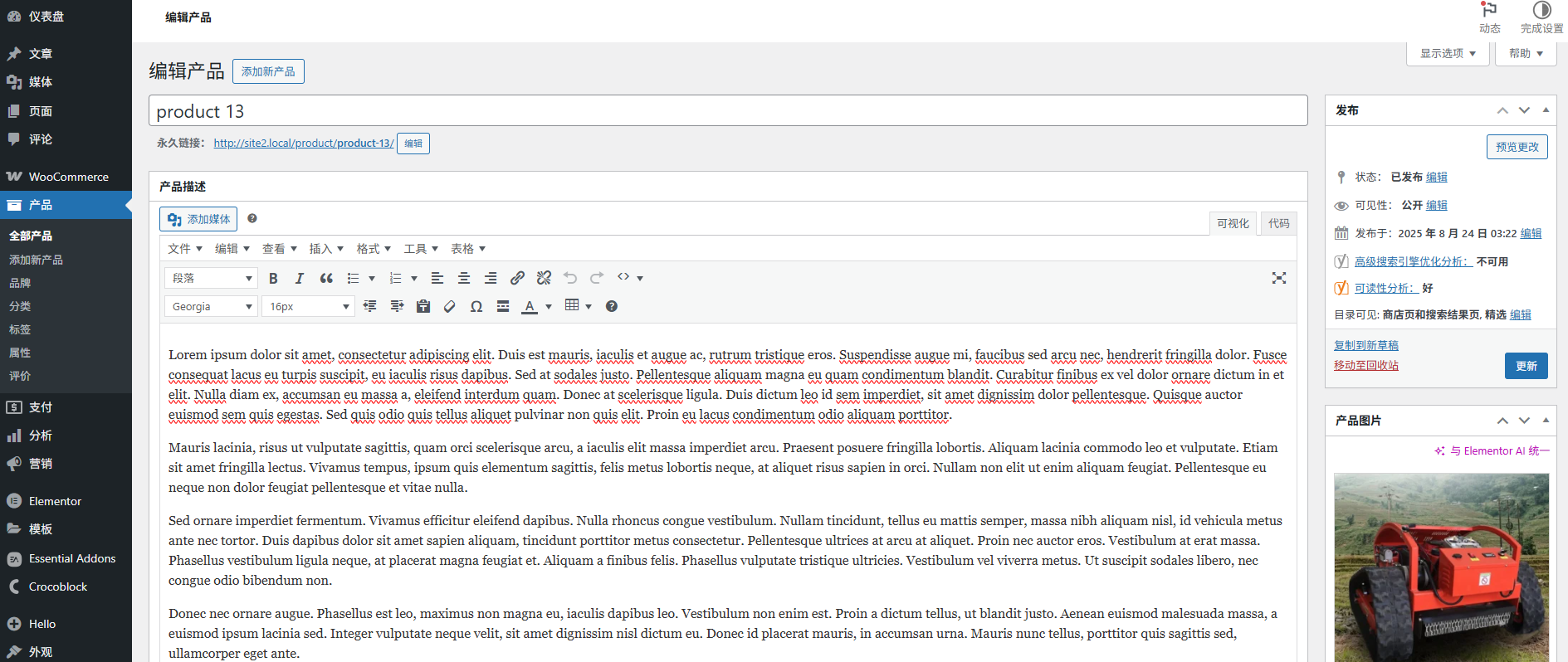Open the 段落 paragraph format dropdown

212,278
